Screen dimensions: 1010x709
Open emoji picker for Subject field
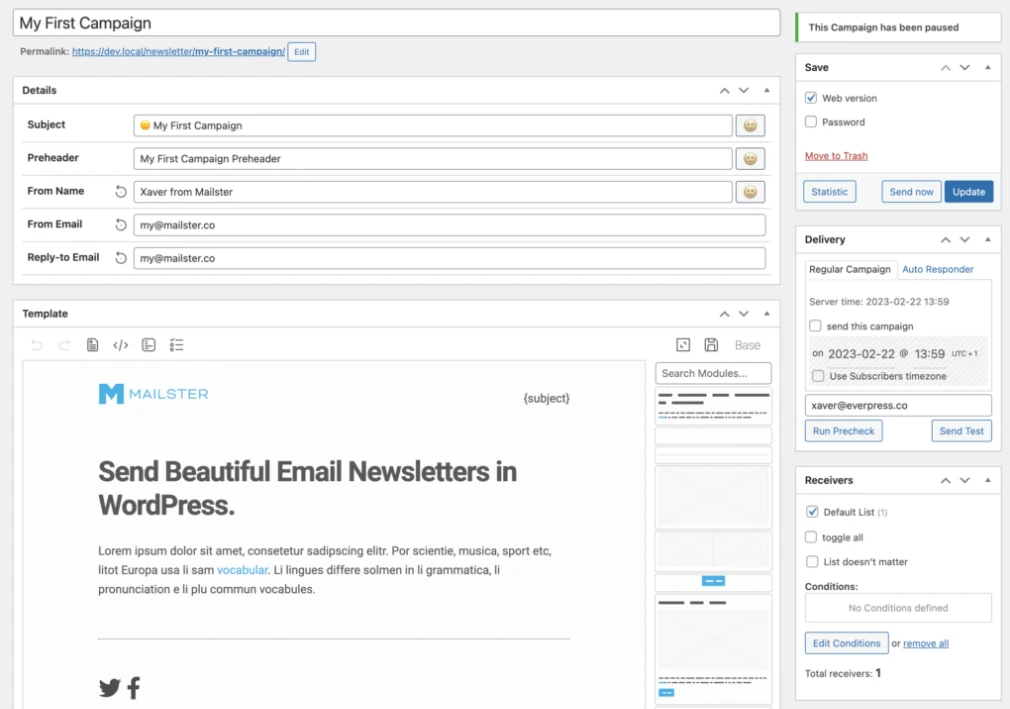[x=750, y=126]
